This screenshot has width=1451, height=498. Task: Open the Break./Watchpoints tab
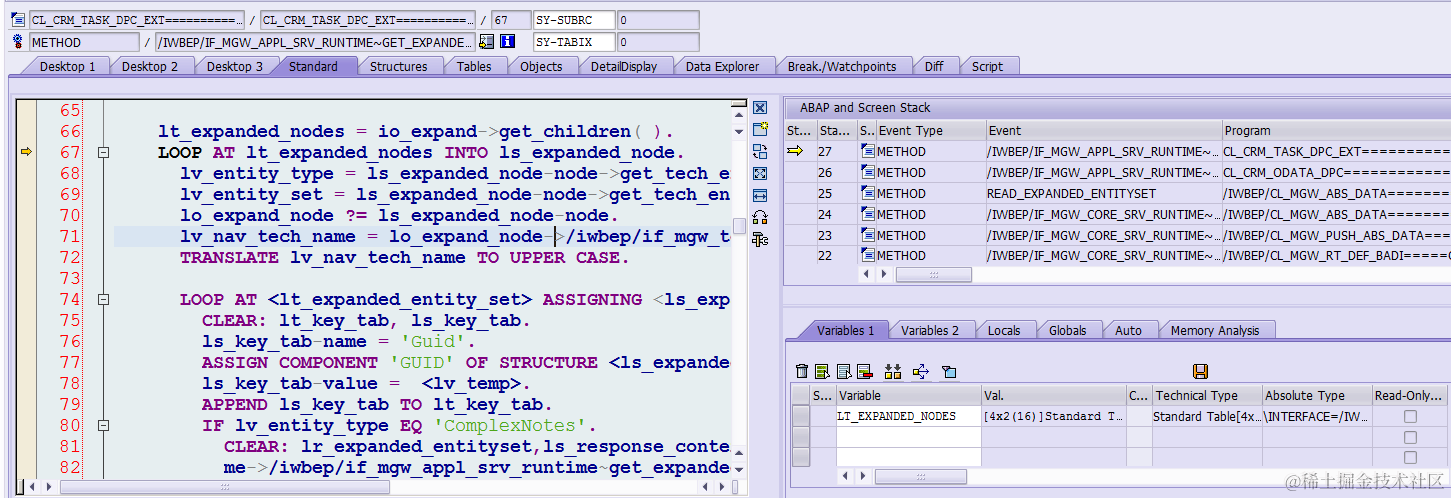tap(842, 66)
